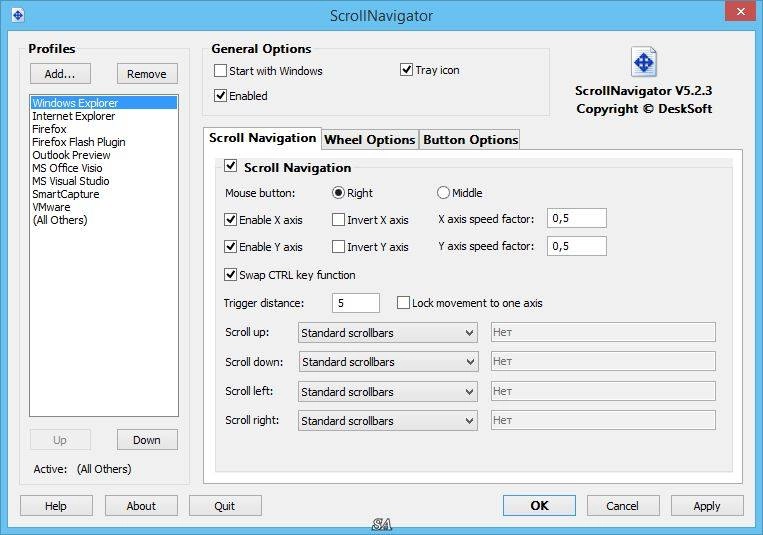Open the Scroll left dropdown
The image size is (763, 535).
coord(388,391)
